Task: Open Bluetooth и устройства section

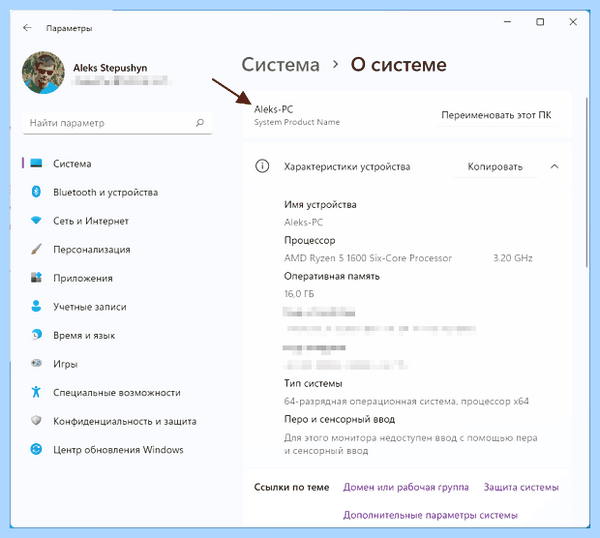Action: 105,192
